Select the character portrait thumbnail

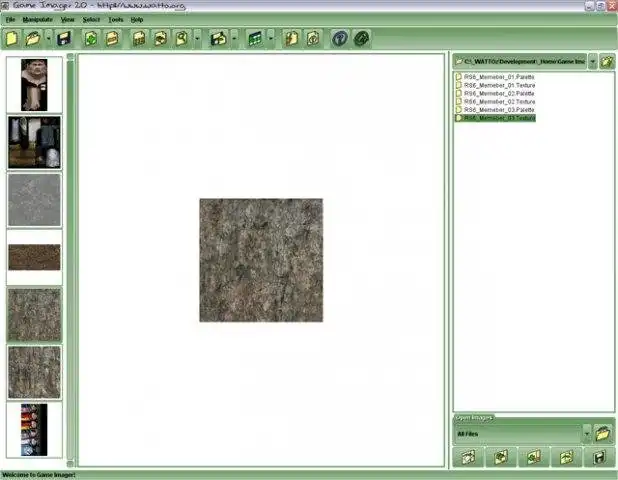pyautogui.click(x=34, y=85)
